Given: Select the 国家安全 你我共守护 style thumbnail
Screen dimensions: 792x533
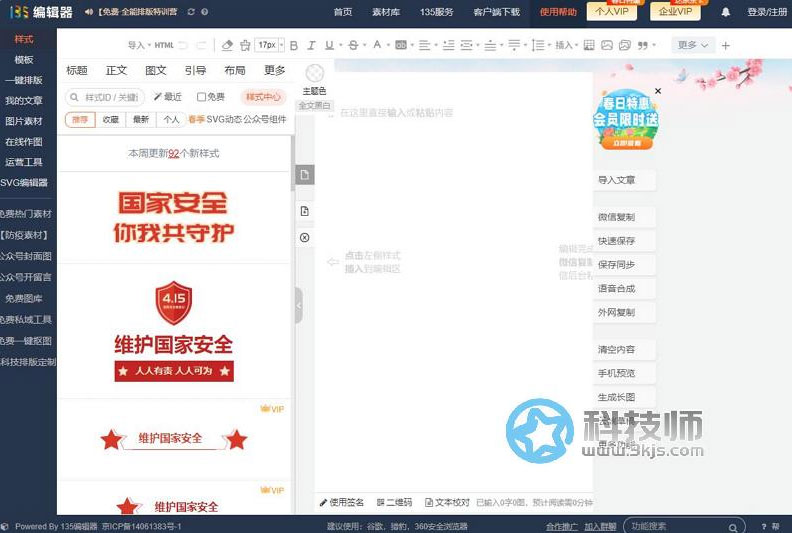Looking at the screenshot, I should pos(174,217).
